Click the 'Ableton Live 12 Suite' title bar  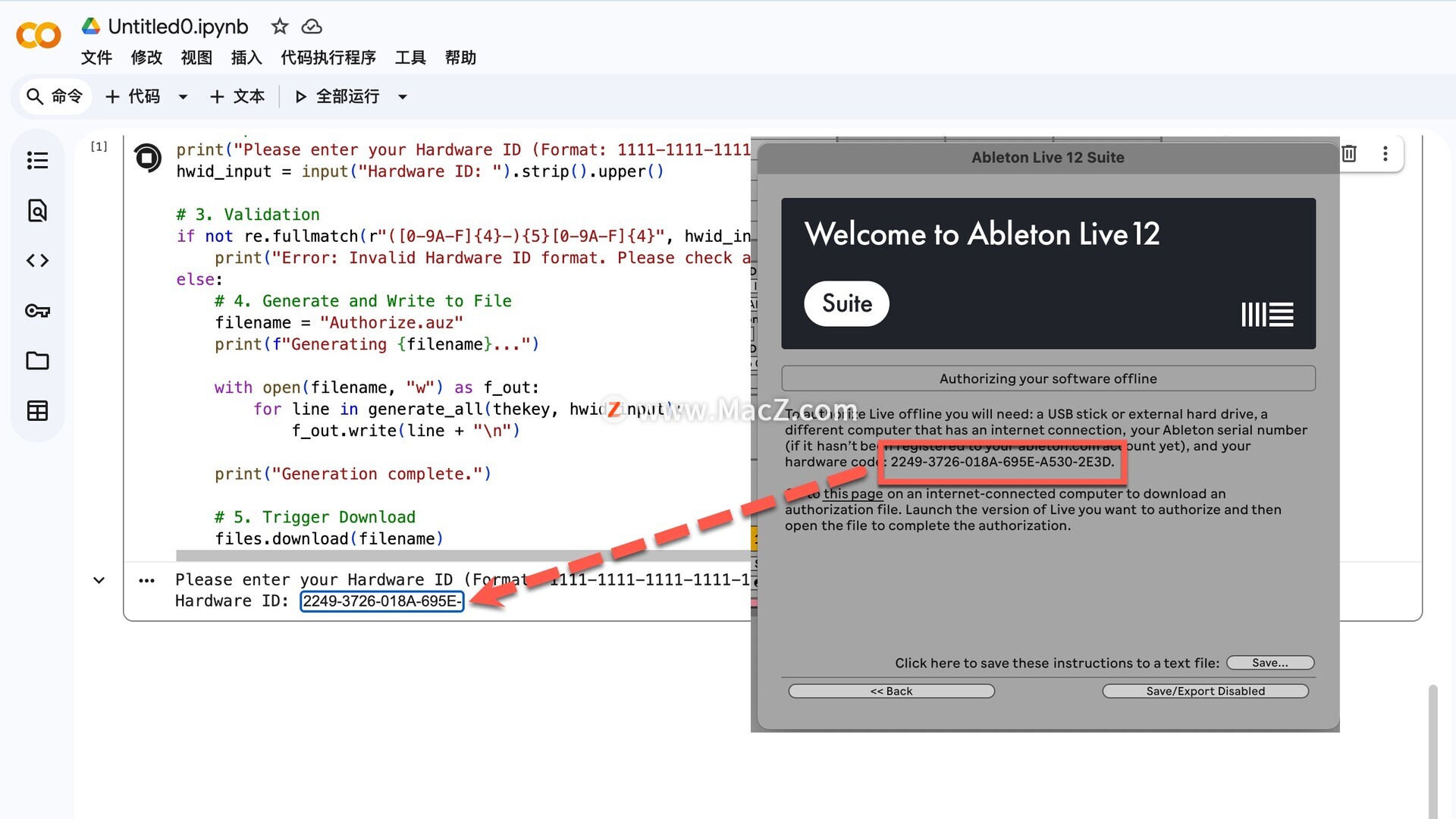click(1048, 158)
